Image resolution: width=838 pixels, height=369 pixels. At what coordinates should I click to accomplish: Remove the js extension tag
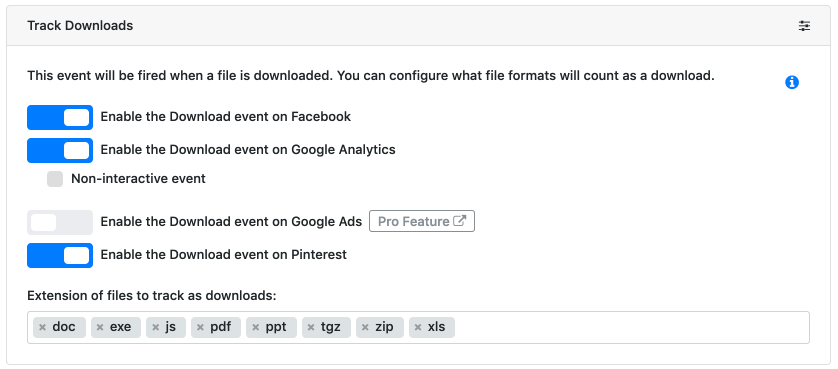(156, 327)
